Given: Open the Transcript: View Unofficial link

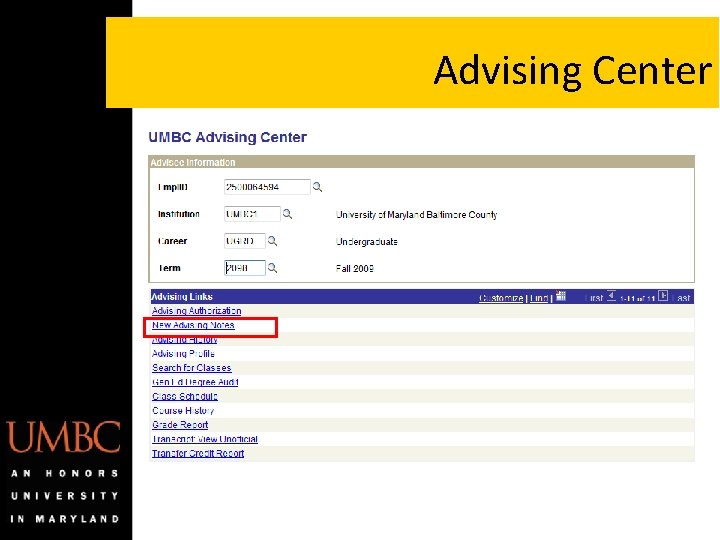Looking at the screenshot, I should [x=205, y=439].
